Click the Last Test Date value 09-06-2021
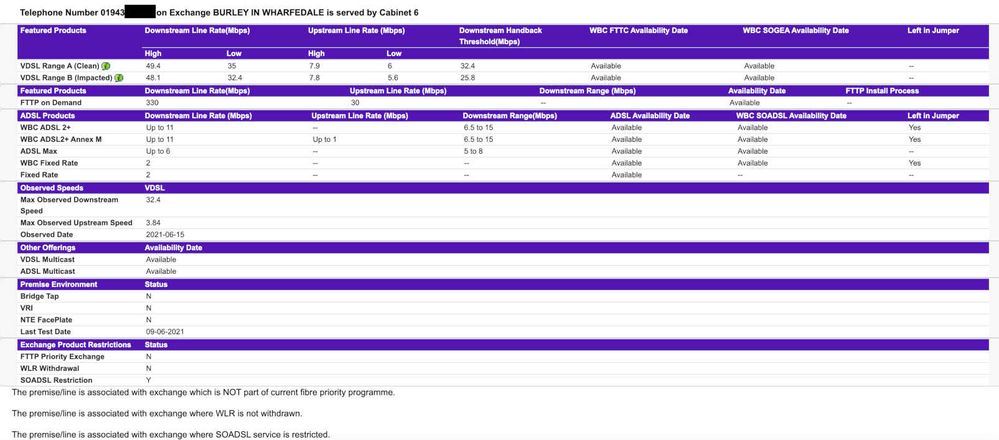Image resolution: width=999 pixels, height=440 pixels. click(x=165, y=332)
